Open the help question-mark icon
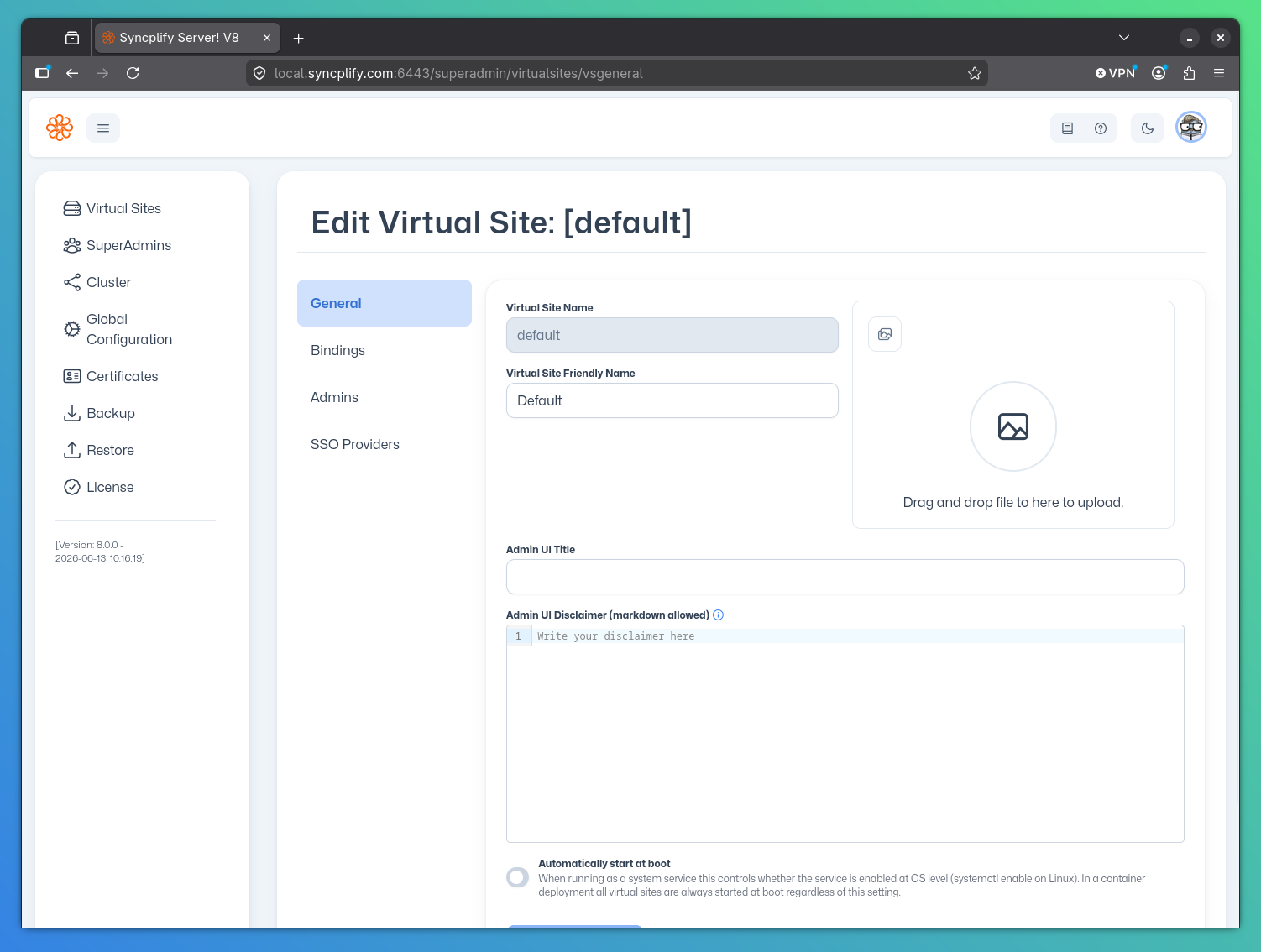This screenshot has width=1261, height=952. 1101,128
